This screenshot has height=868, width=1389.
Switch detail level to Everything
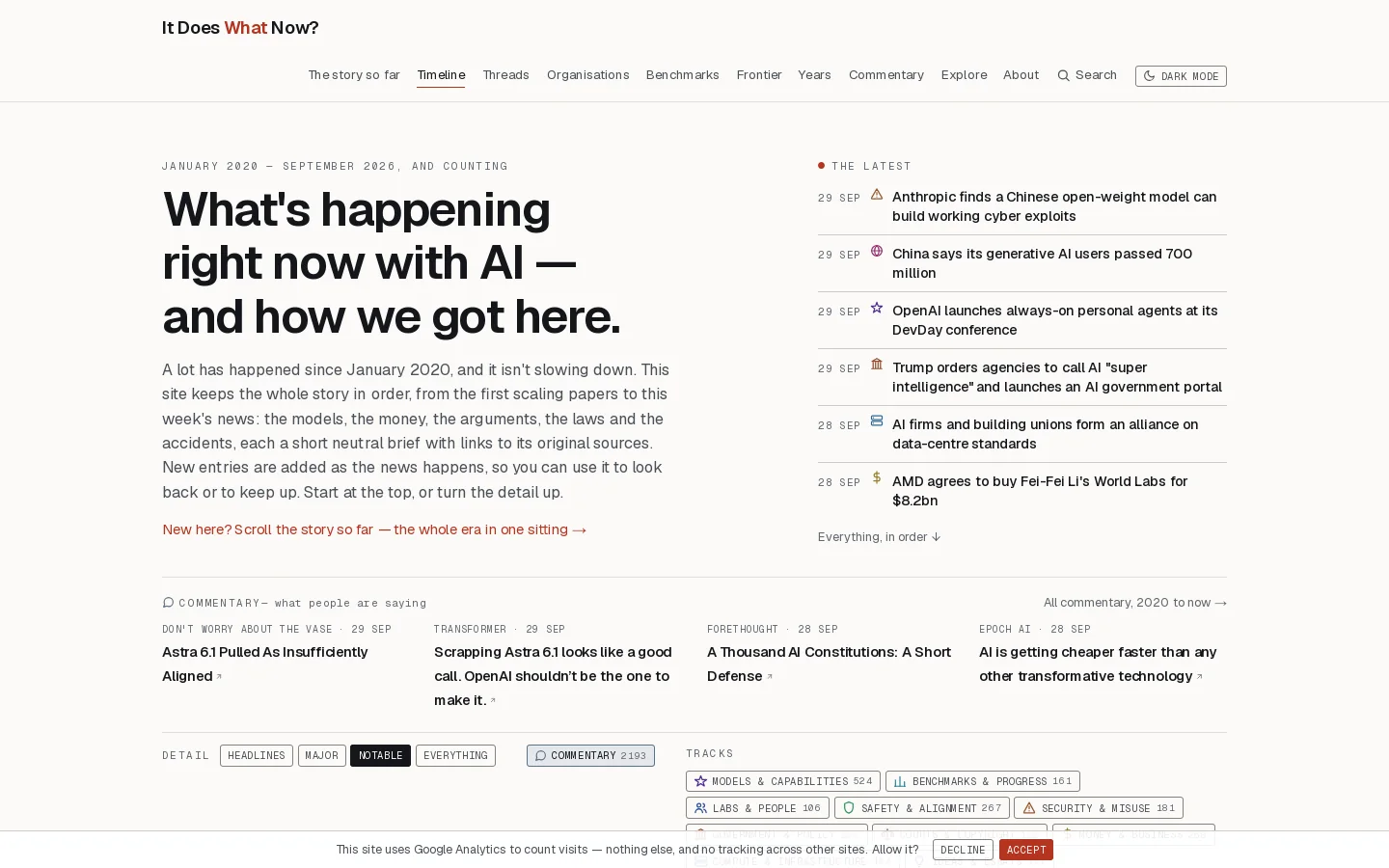tap(455, 755)
